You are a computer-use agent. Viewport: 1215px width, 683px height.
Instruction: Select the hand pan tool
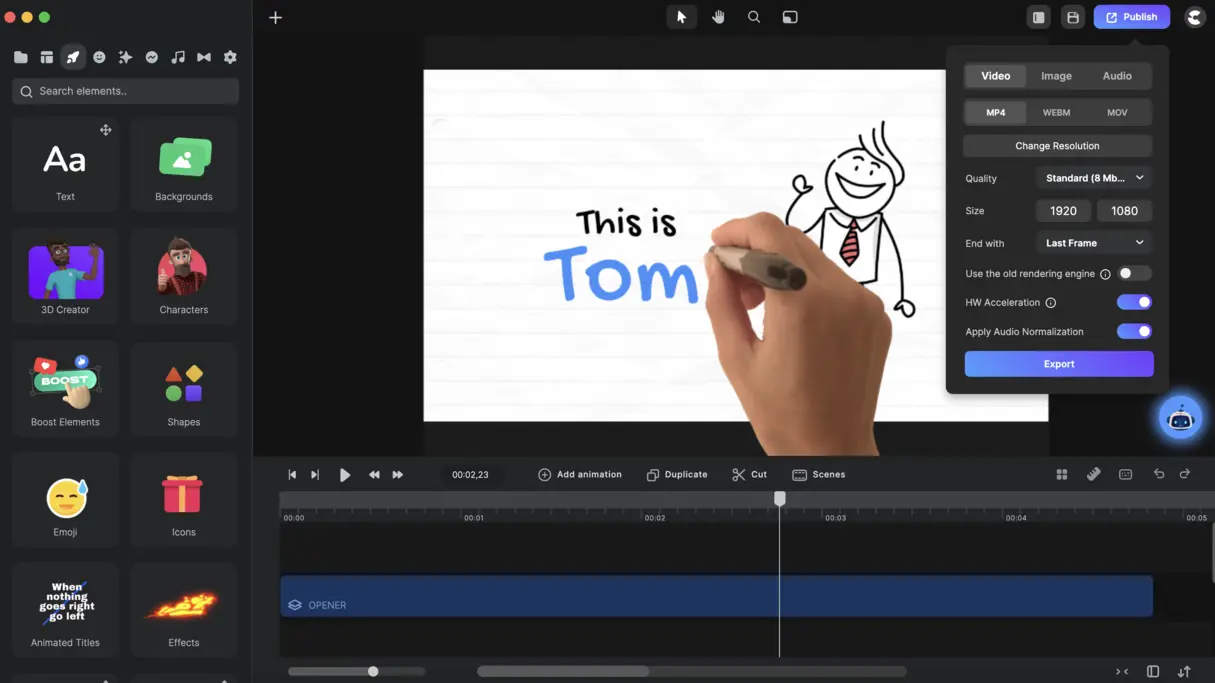click(x=718, y=17)
